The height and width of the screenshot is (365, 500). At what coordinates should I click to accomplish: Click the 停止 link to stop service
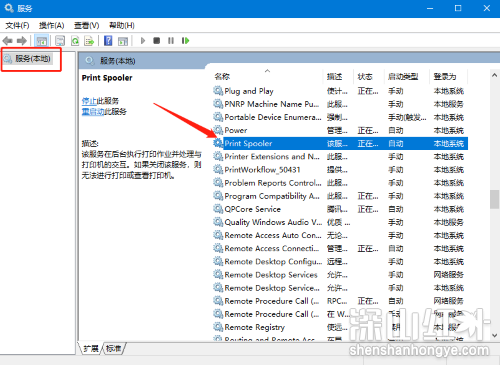pyautogui.click(x=89, y=101)
